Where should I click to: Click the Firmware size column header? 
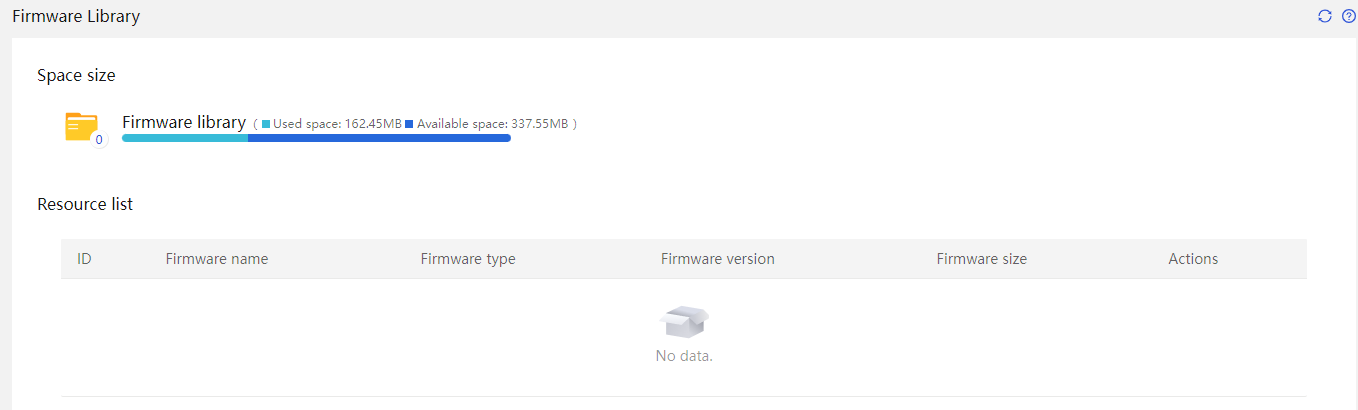coord(982,259)
